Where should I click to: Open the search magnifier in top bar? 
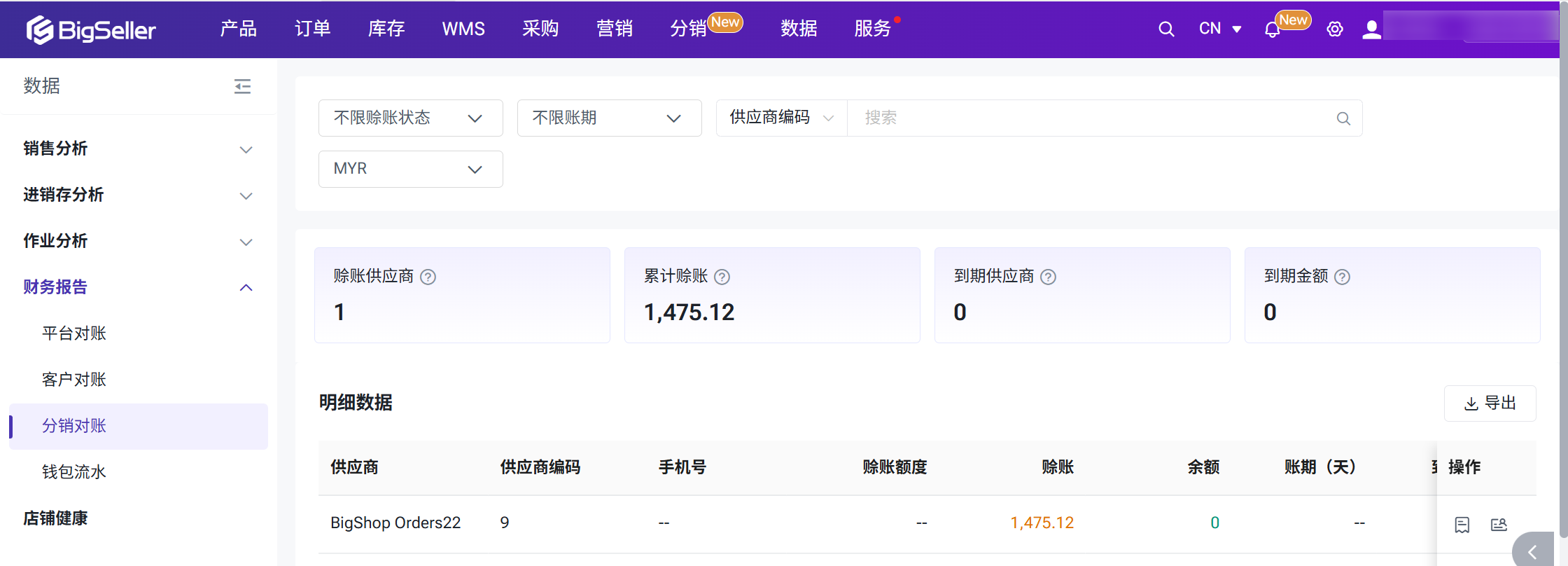(x=1165, y=29)
